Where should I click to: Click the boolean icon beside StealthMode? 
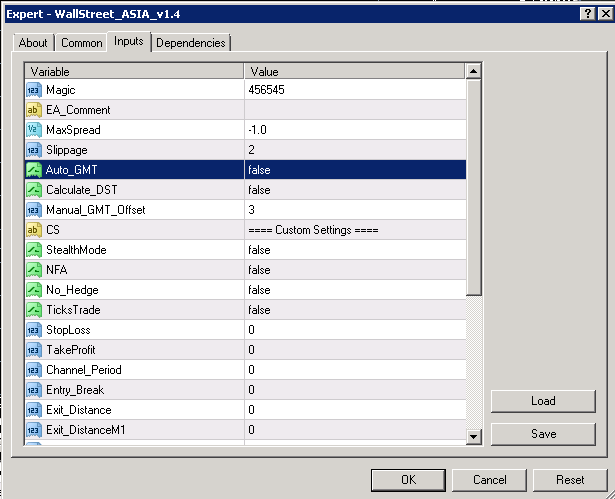[x=34, y=250]
